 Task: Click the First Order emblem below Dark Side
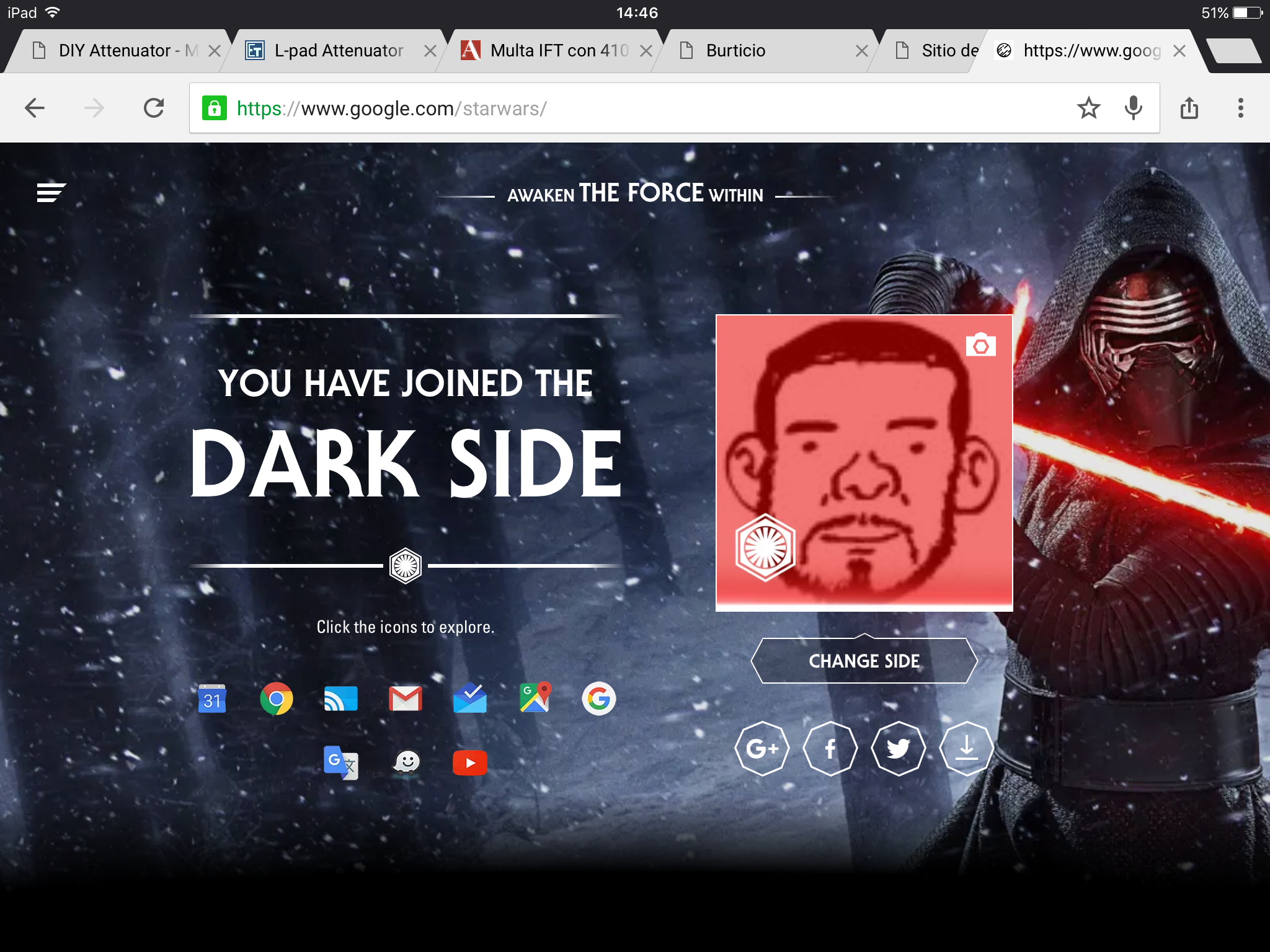point(406,565)
